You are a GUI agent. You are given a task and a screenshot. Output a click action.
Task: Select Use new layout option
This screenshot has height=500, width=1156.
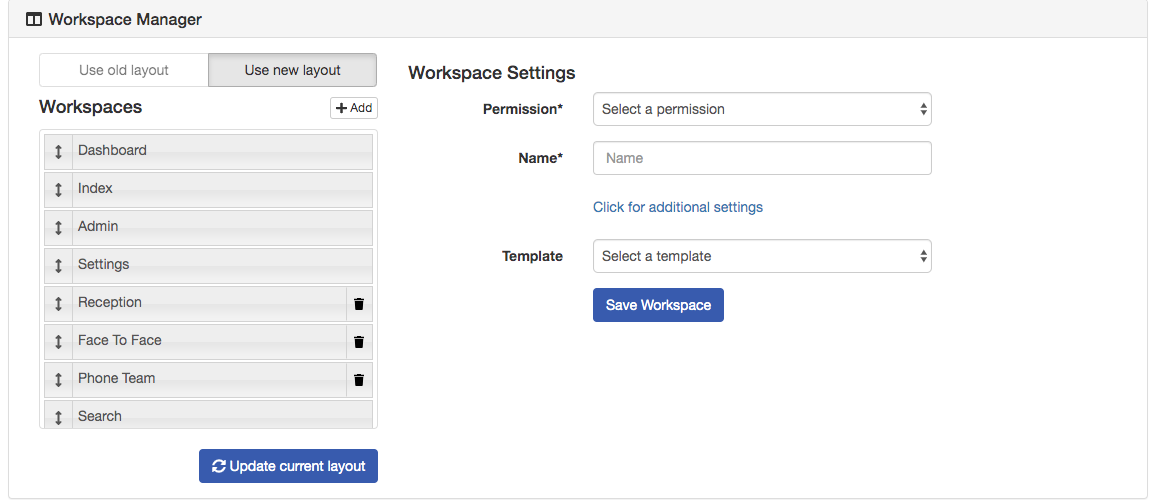tap(293, 70)
